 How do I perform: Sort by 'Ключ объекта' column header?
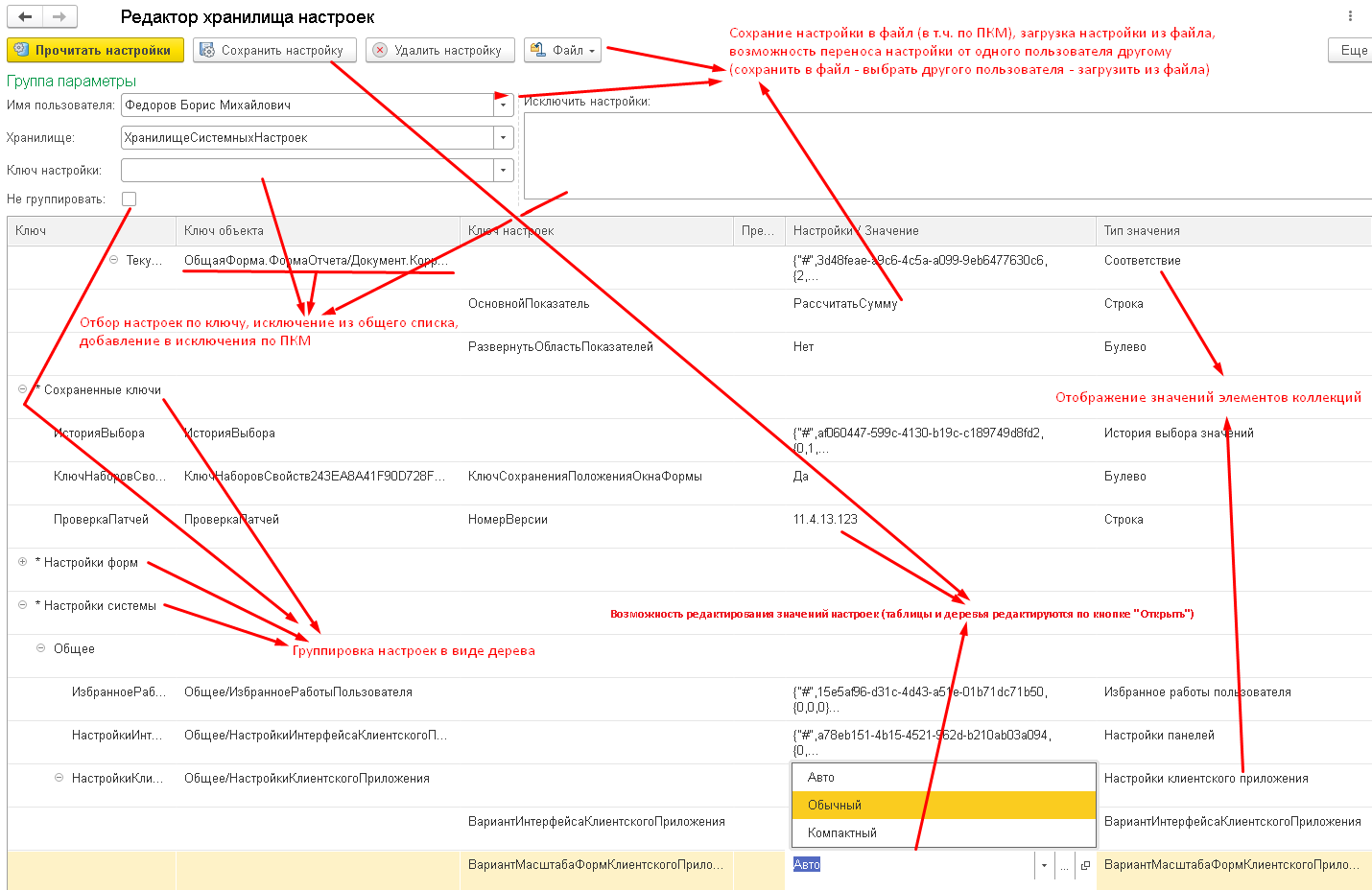[318, 230]
